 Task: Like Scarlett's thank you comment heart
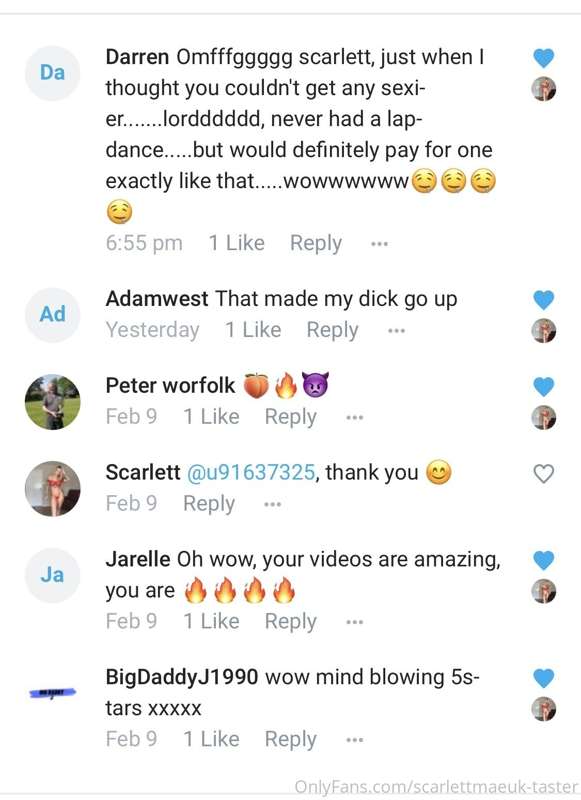click(x=543, y=473)
